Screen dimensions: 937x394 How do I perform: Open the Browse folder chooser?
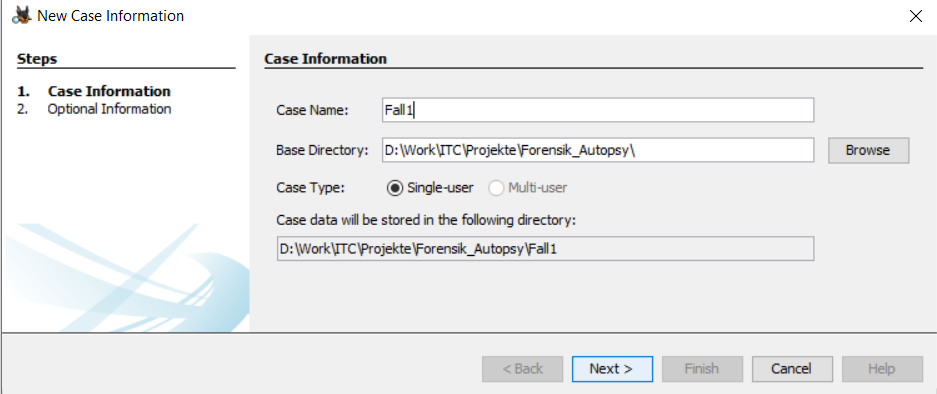868,150
